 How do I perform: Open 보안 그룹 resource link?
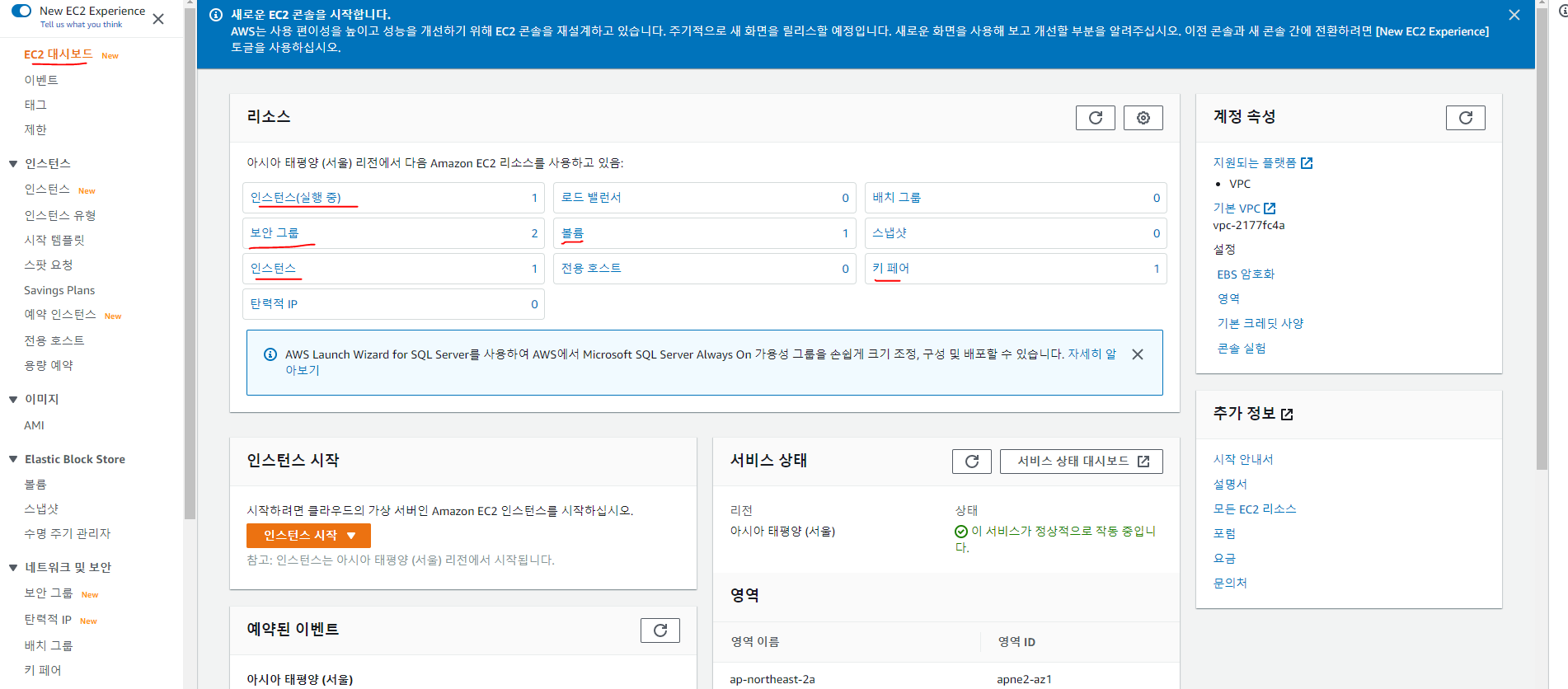point(275,233)
